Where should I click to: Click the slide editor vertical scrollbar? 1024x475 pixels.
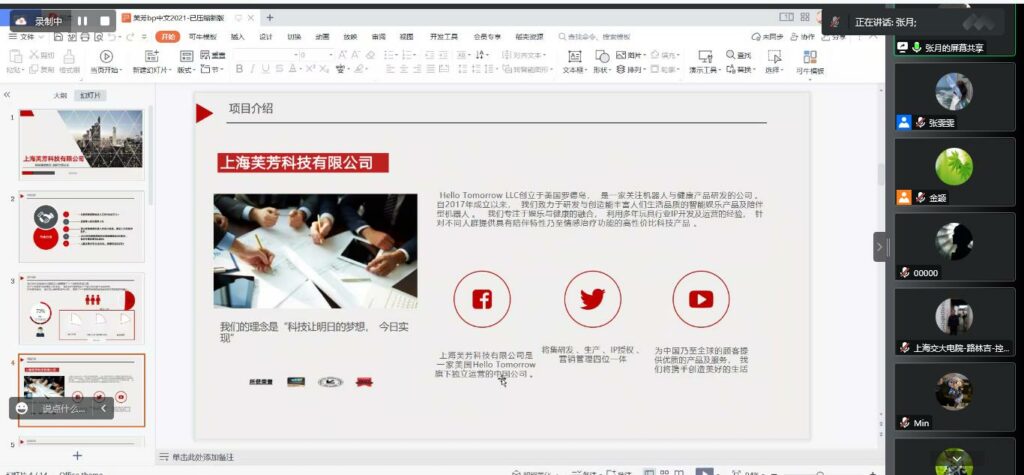pos(880,174)
